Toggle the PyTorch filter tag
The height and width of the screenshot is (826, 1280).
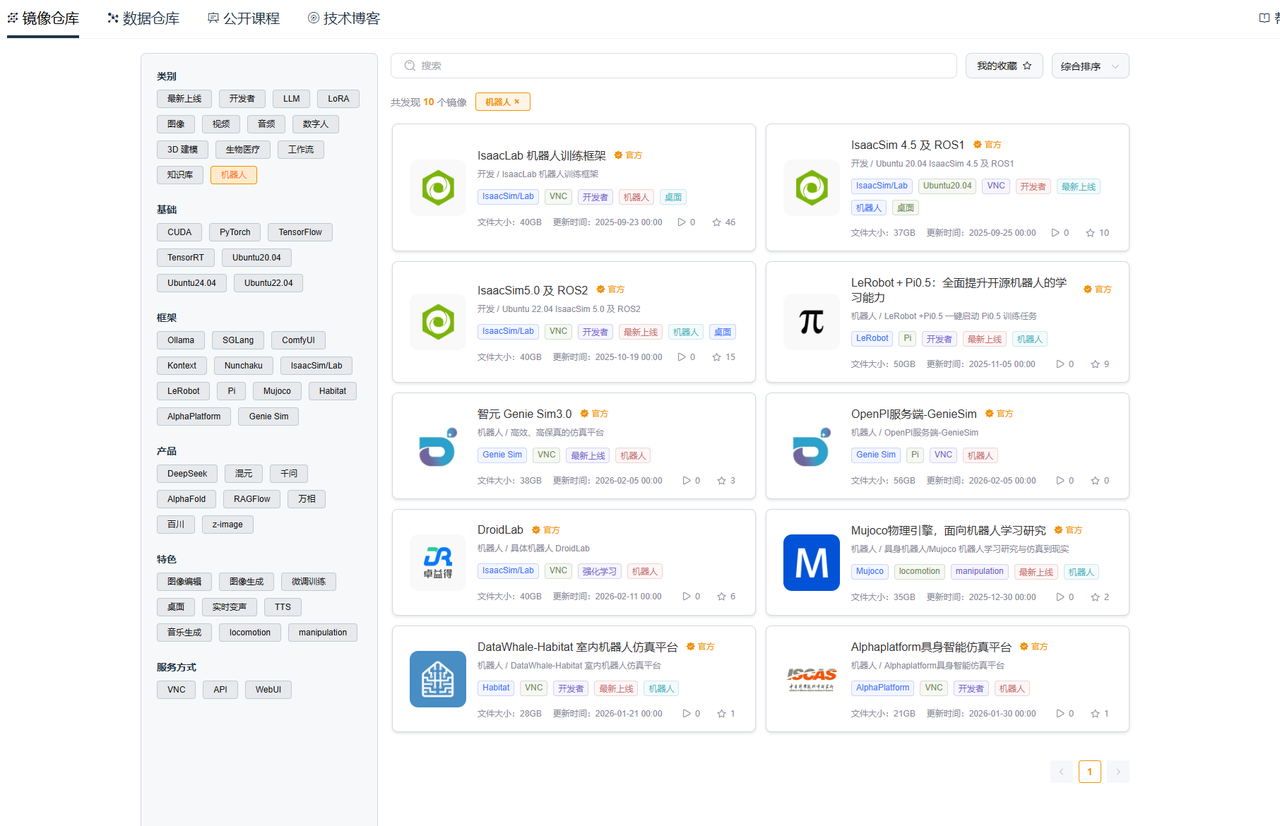pyautogui.click(x=235, y=232)
